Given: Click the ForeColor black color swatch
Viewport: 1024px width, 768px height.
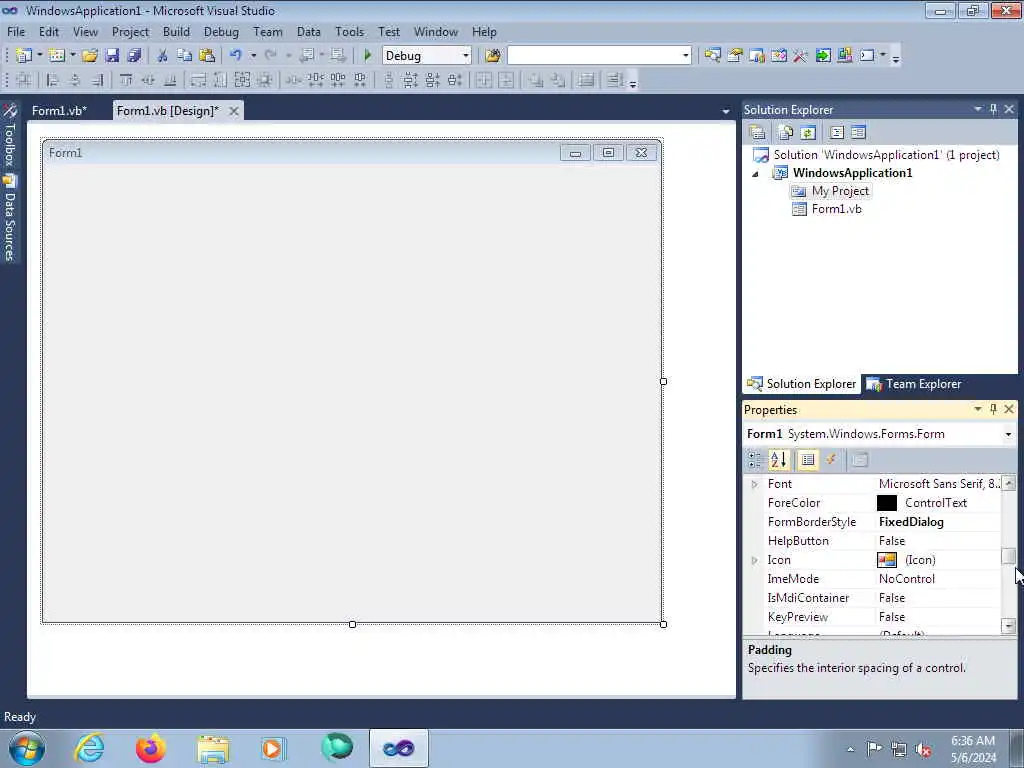Looking at the screenshot, I should [x=886, y=503].
